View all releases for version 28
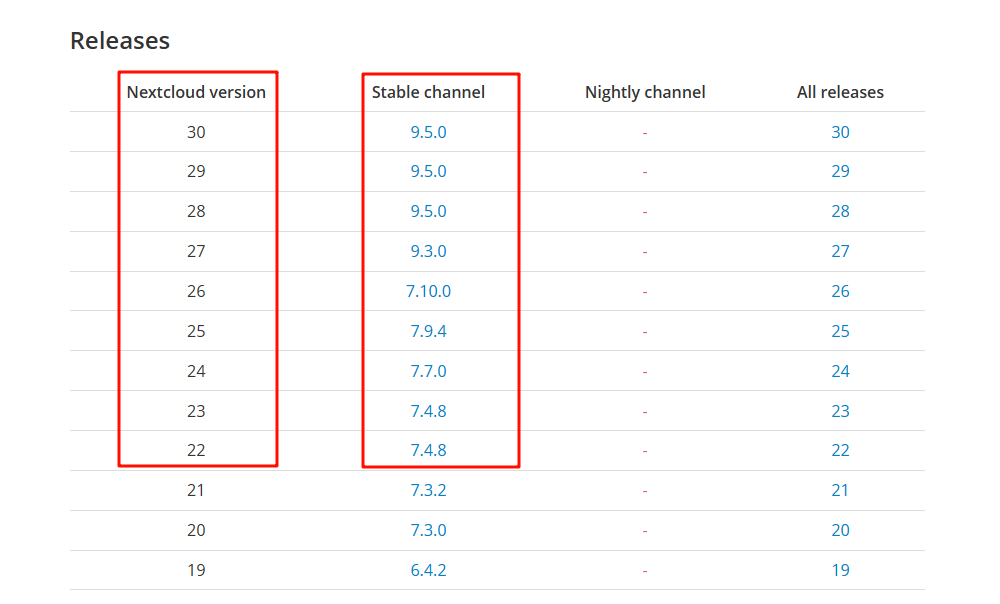 coord(840,211)
